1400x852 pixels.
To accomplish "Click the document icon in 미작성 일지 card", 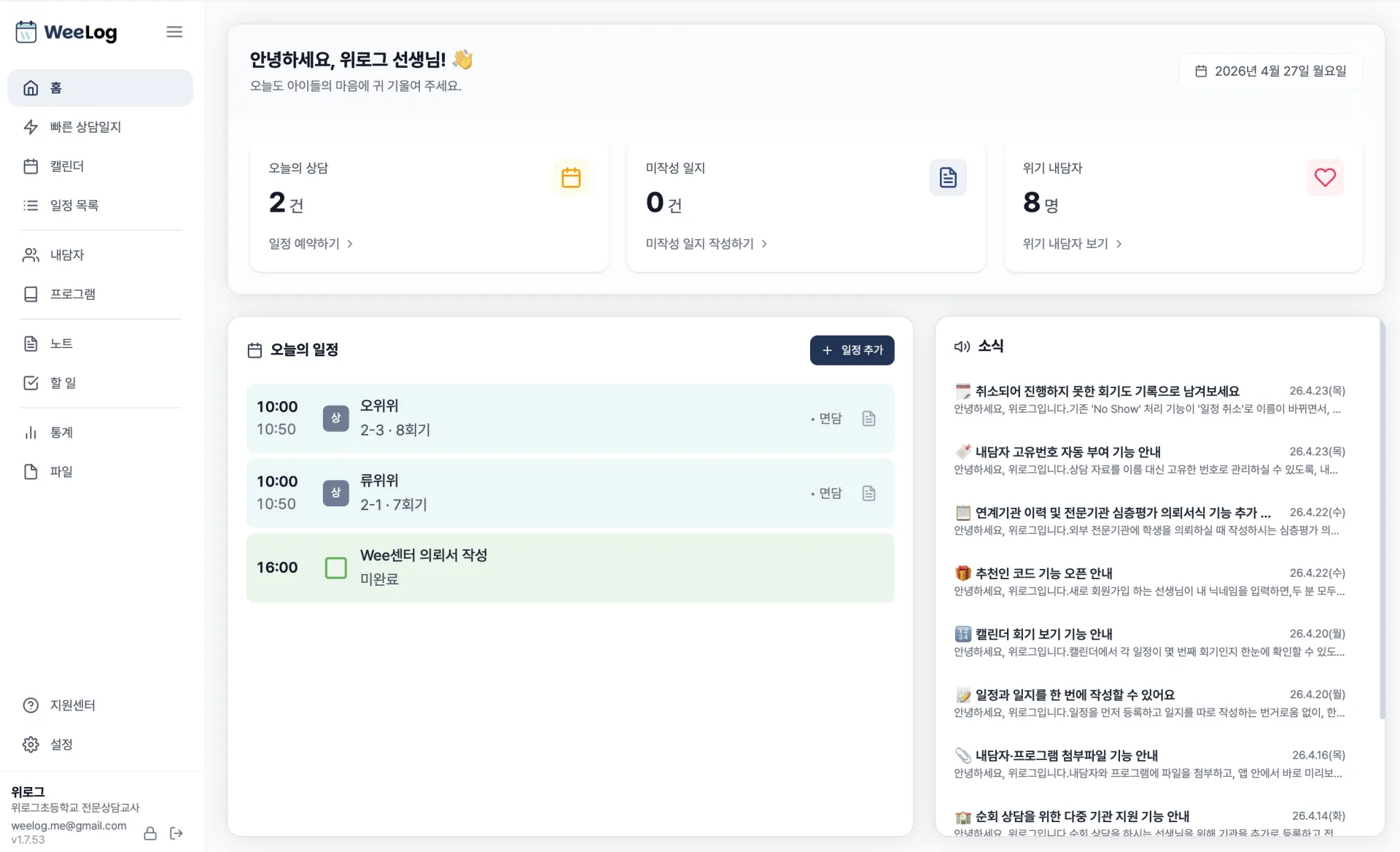I will (x=948, y=177).
